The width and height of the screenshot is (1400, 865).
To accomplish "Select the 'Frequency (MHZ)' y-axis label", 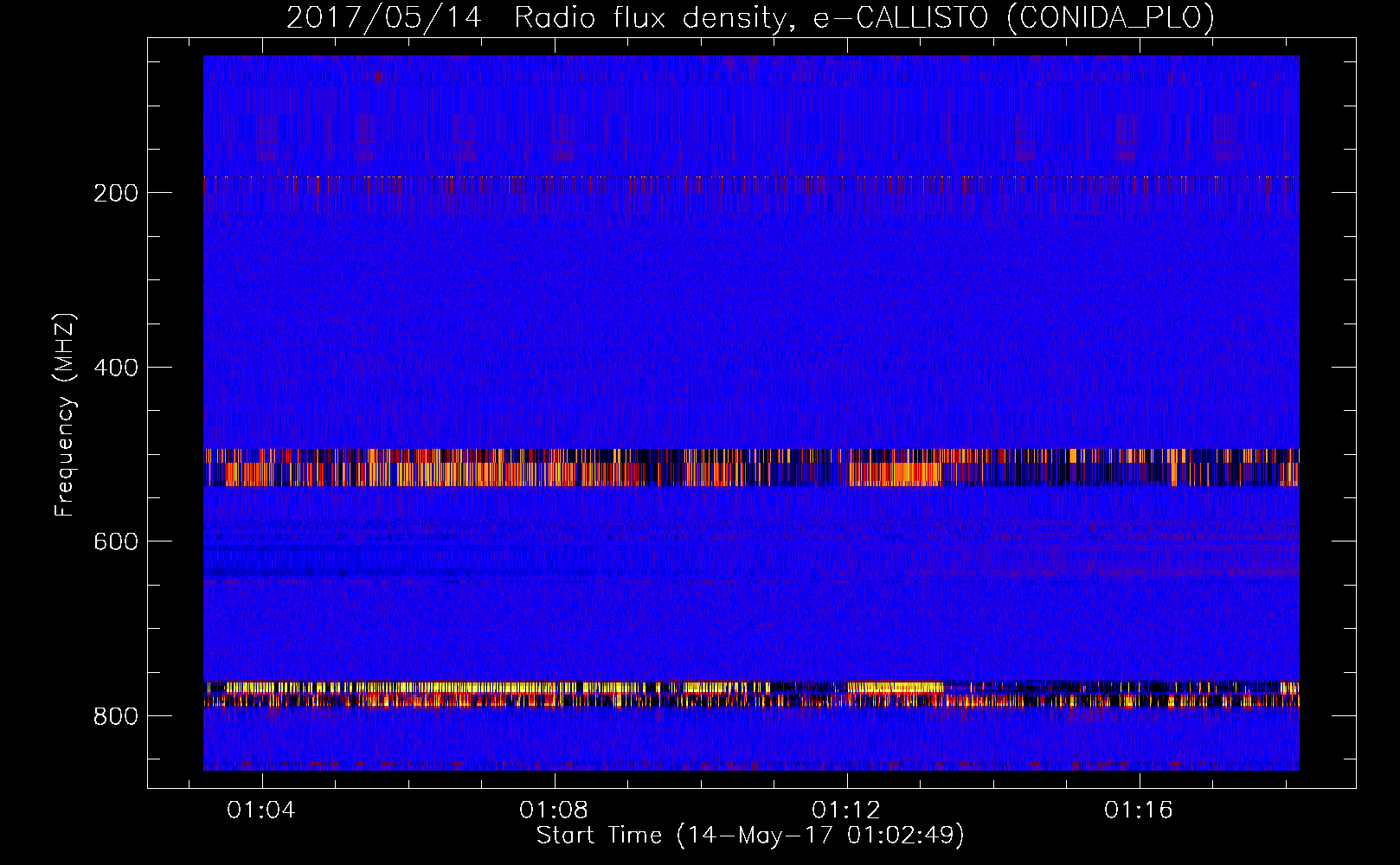I will coord(65,414).
